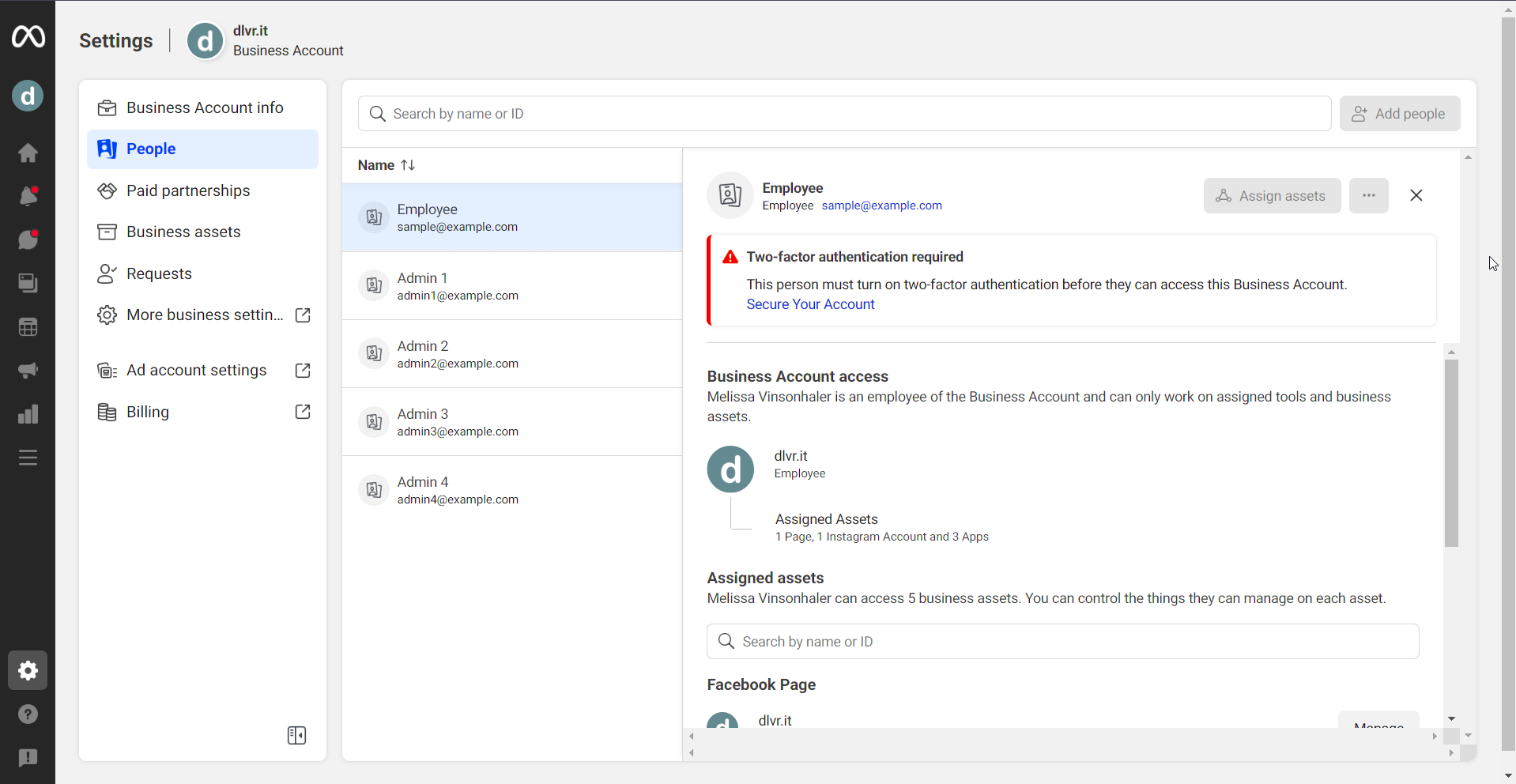Open Inbox chat bubble icon
Screen dimensions: 1516x784
coord(28,239)
